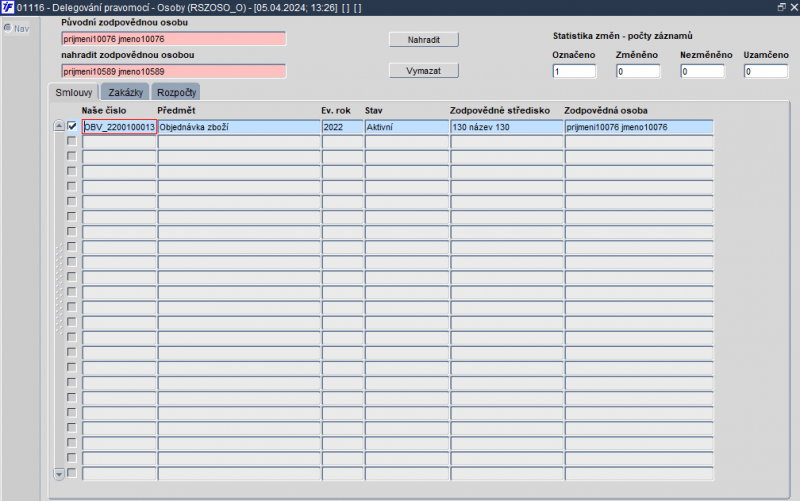The height and width of the screenshot is (501, 800).
Task: Select the OBV_2200100013 number cell
Action: tap(119, 127)
